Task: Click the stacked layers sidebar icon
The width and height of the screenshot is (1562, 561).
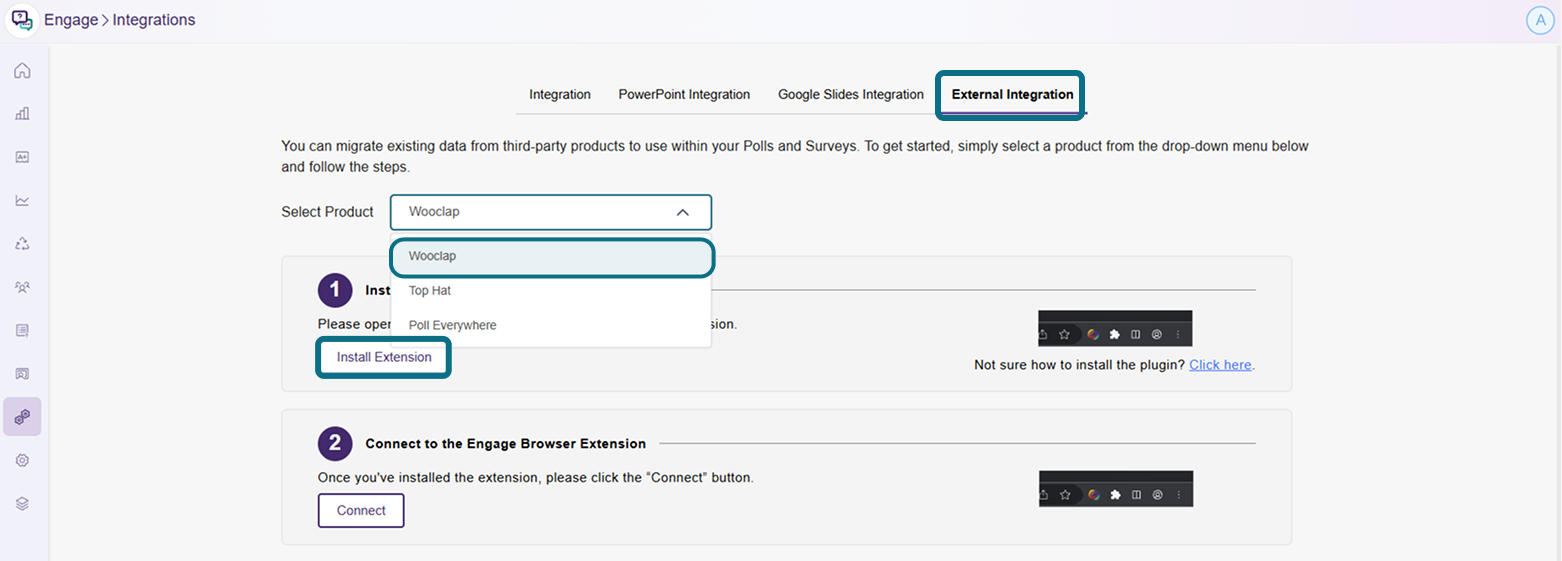Action: [x=22, y=503]
